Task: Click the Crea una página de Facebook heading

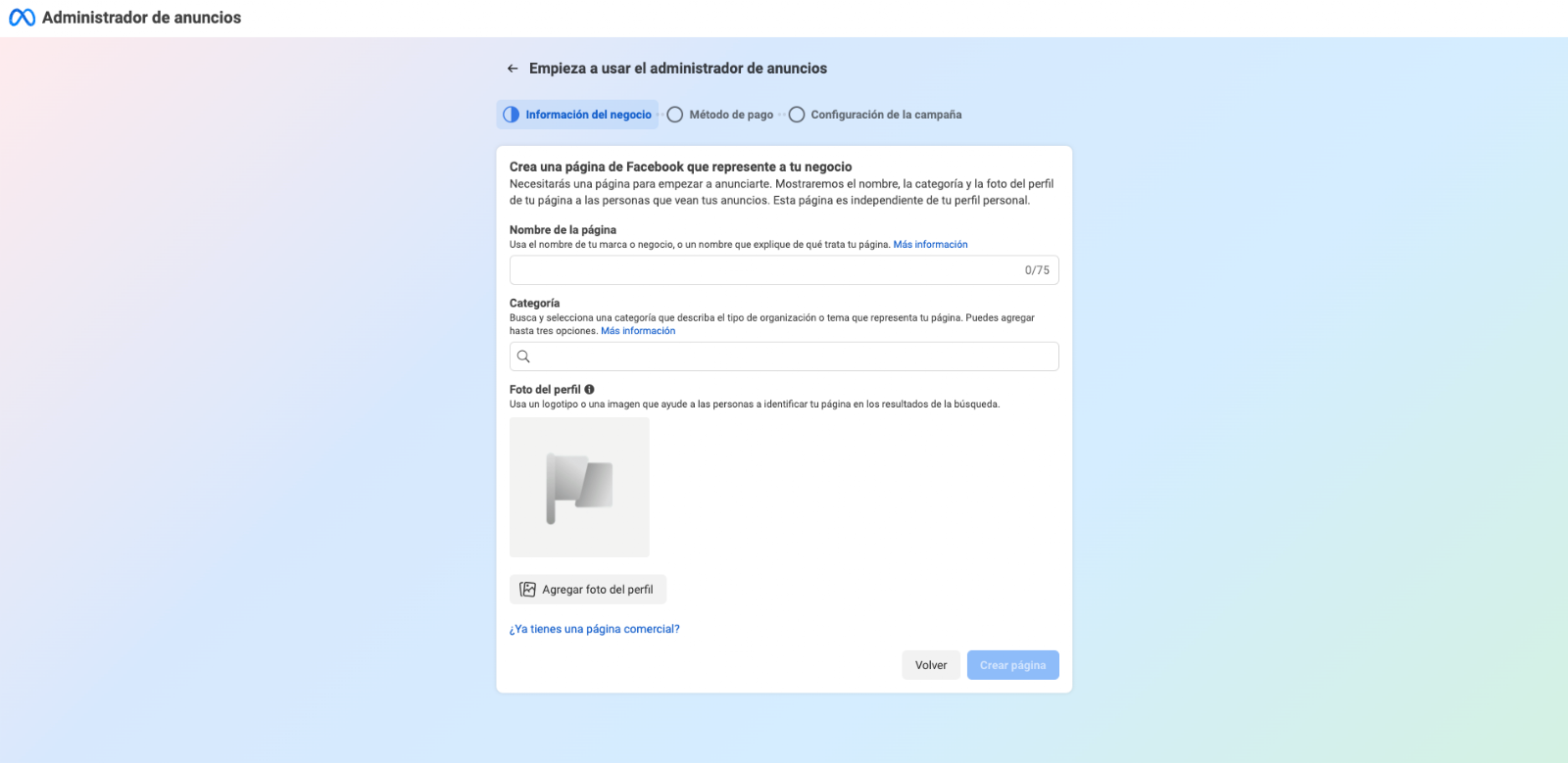Action: tap(681, 167)
